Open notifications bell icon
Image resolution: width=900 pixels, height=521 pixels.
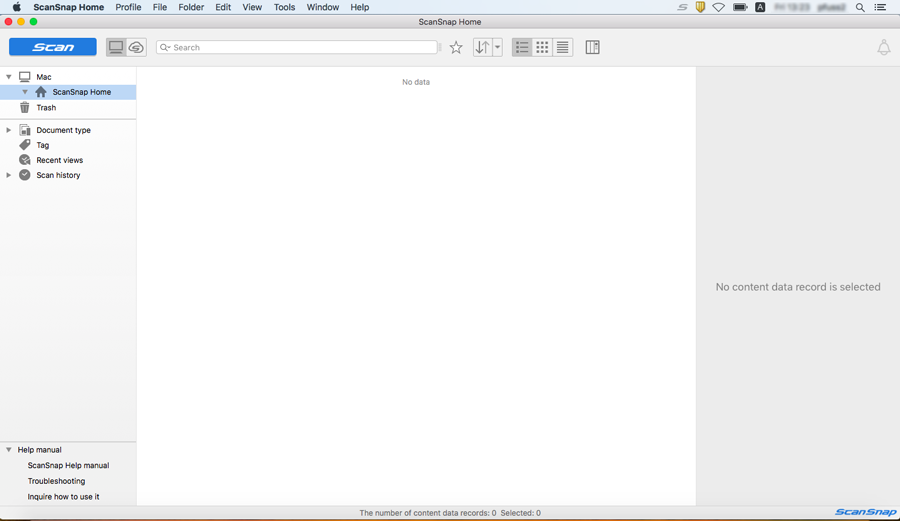pos(883,47)
